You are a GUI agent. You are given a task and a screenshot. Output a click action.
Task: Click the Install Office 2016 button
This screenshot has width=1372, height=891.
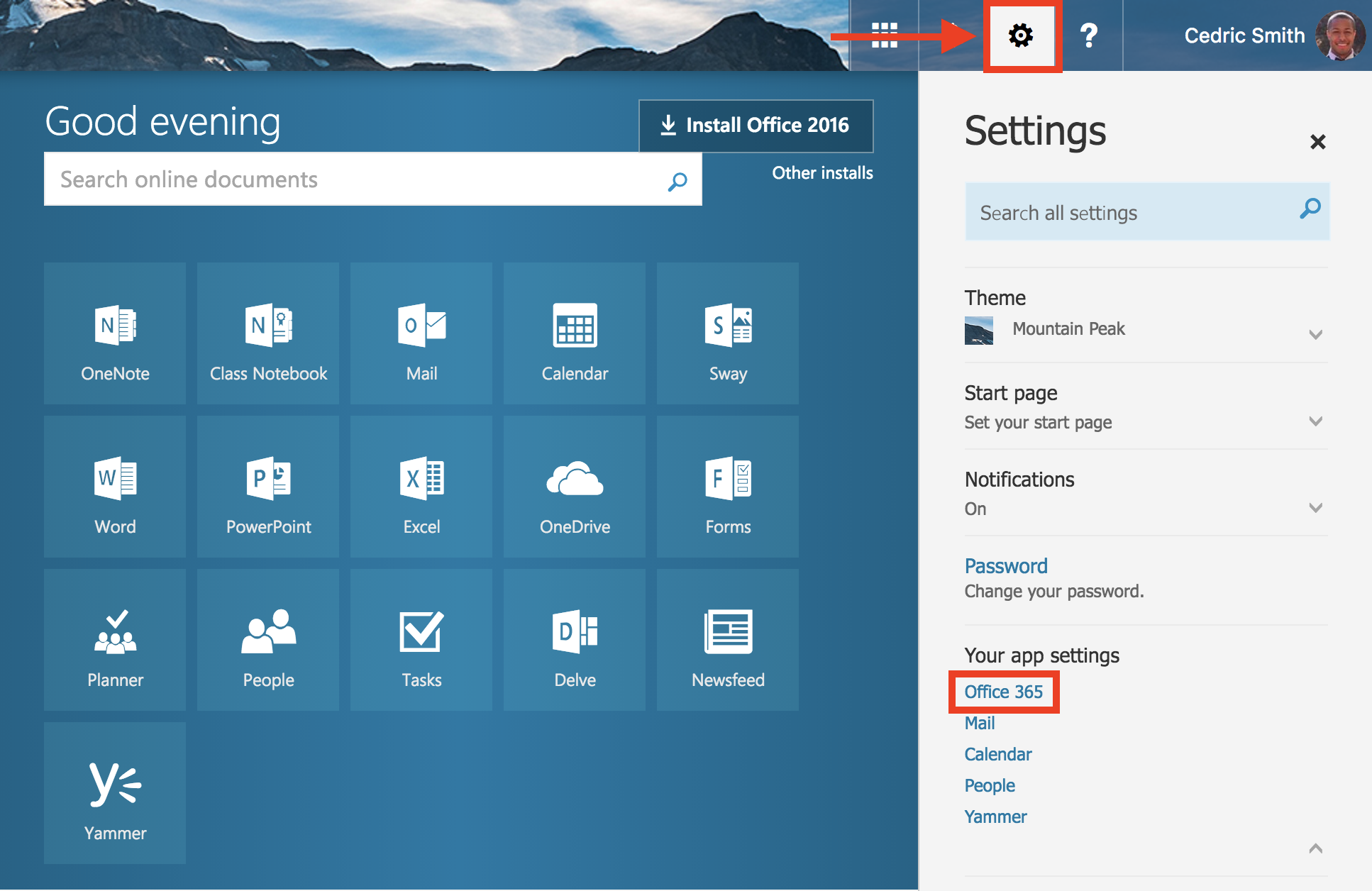point(756,126)
